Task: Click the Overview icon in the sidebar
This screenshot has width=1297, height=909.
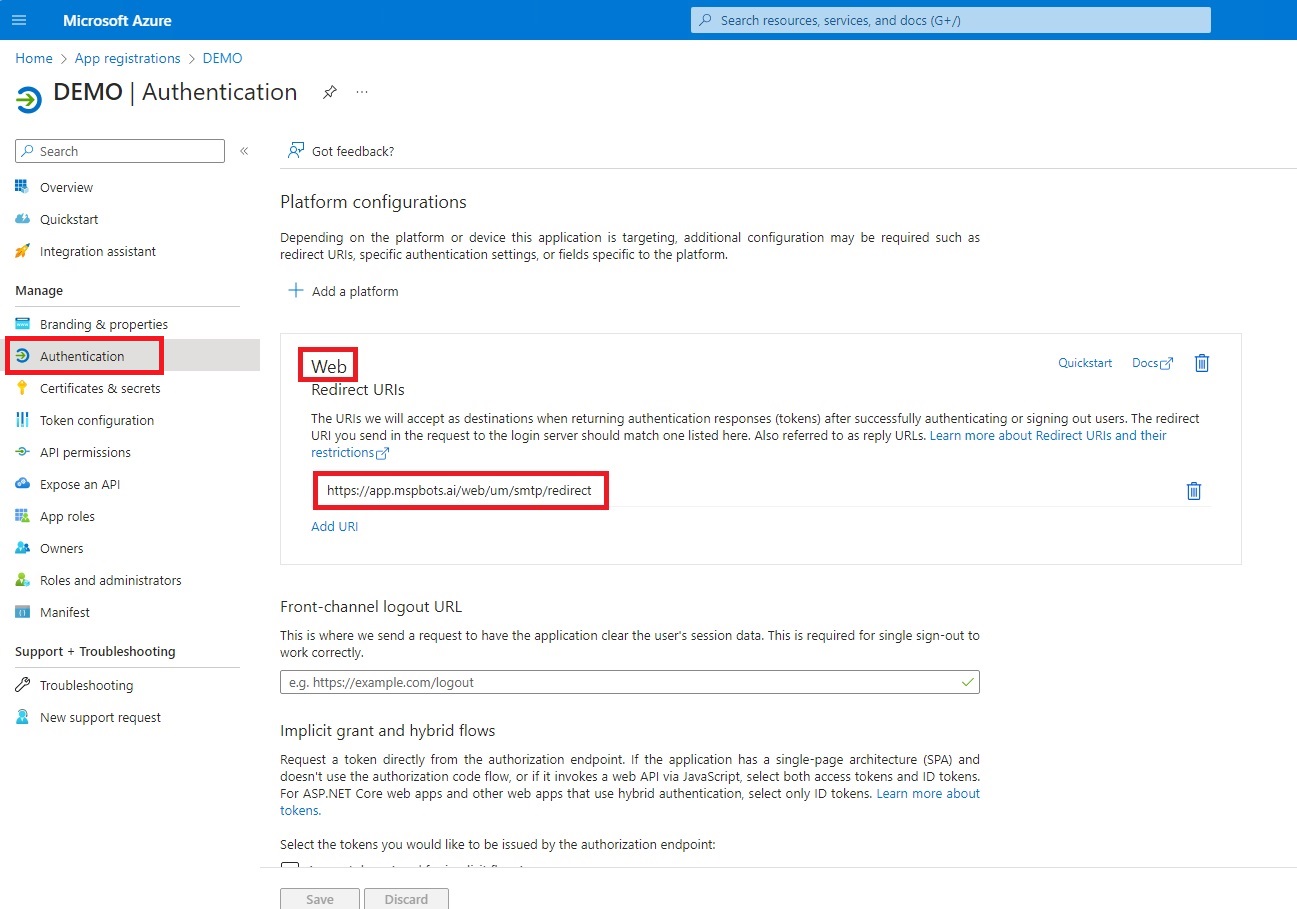Action: point(22,187)
